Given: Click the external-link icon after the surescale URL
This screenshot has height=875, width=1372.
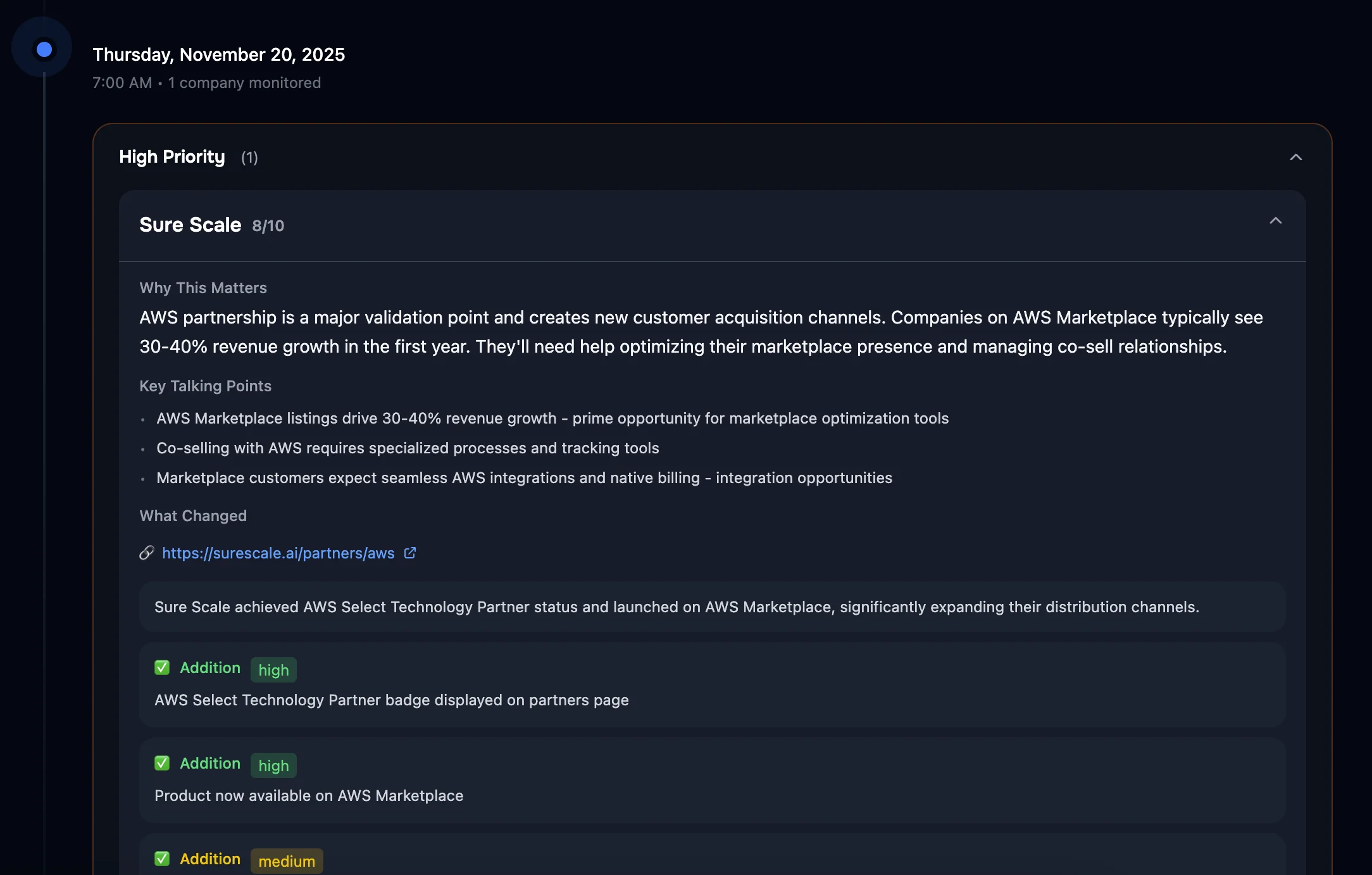Looking at the screenshot, I should (x=409, y=553).
